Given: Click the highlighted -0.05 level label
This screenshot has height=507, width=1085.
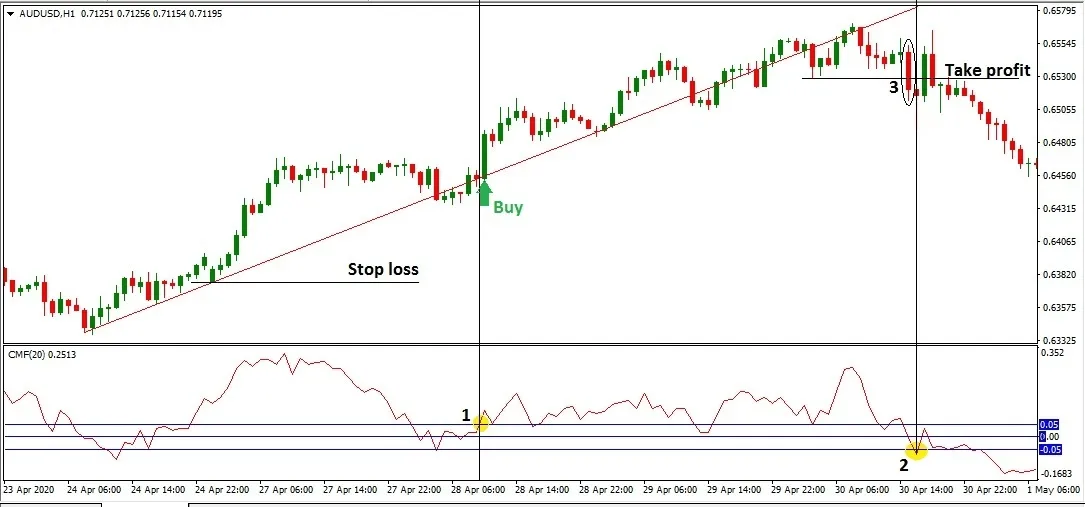Looking at the screenshot, I should click(1050, 450).
